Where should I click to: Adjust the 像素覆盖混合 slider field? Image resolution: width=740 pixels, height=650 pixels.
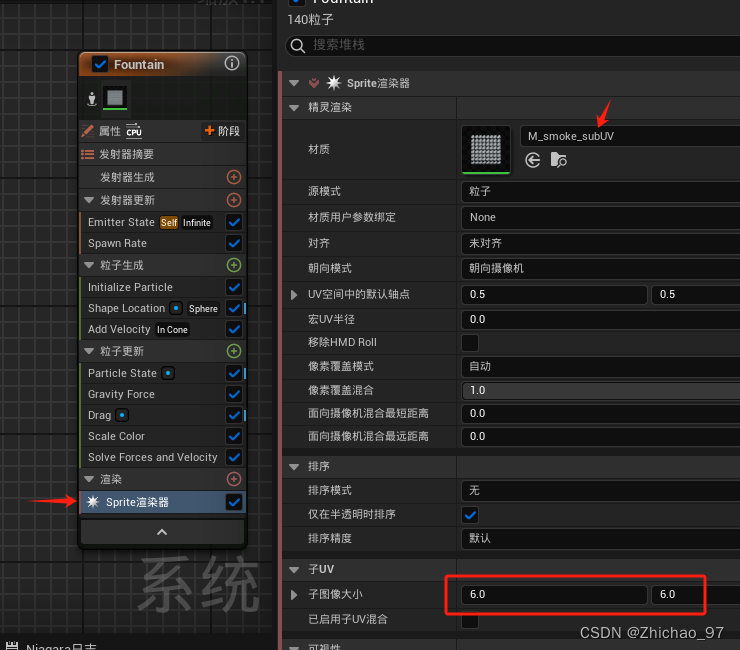[601, 390]
